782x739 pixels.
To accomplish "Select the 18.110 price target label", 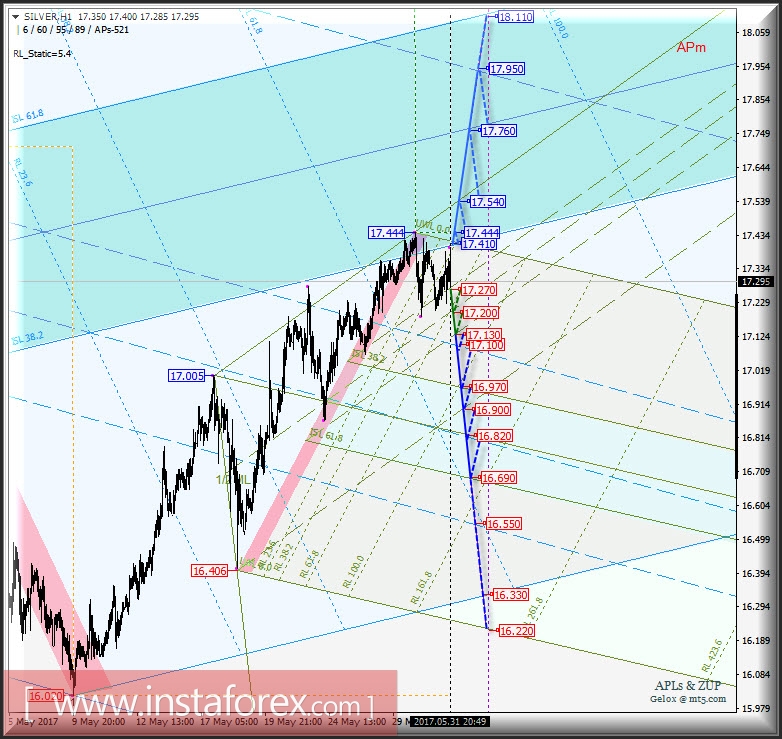I will click(x=516, y=17).
